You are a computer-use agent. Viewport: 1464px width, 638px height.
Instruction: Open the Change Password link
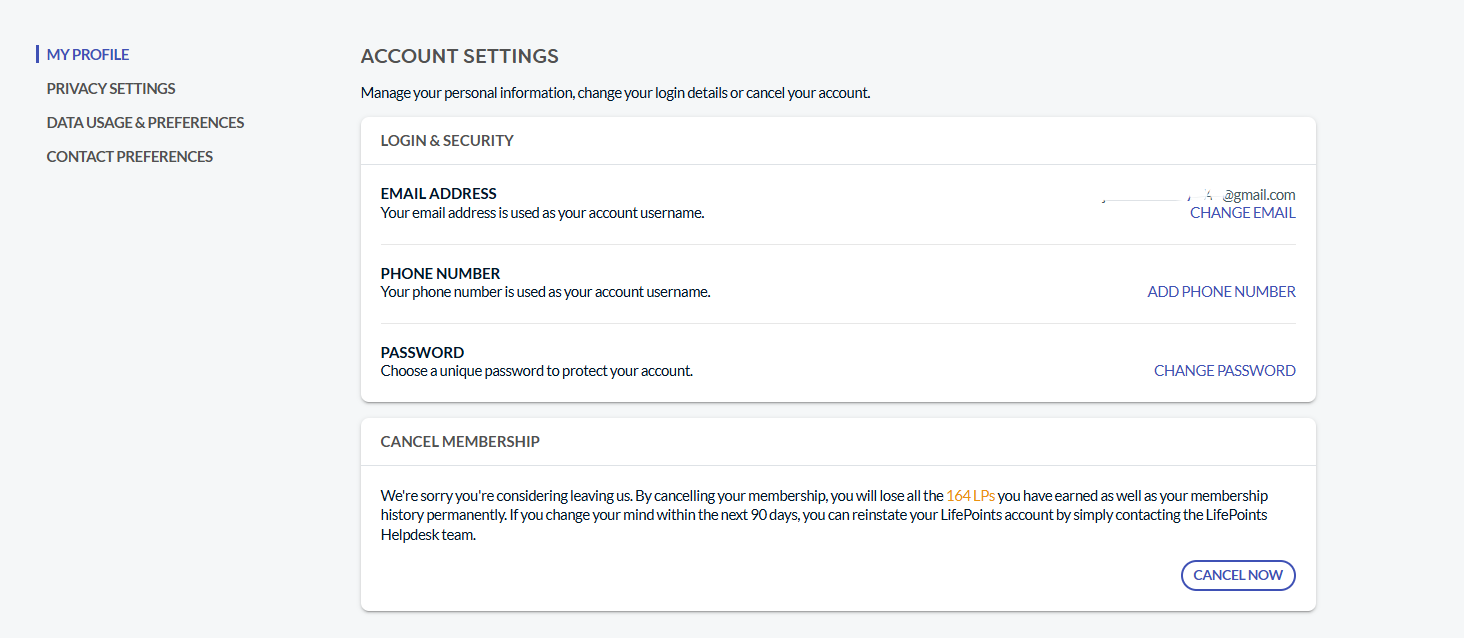(1224, 371)
